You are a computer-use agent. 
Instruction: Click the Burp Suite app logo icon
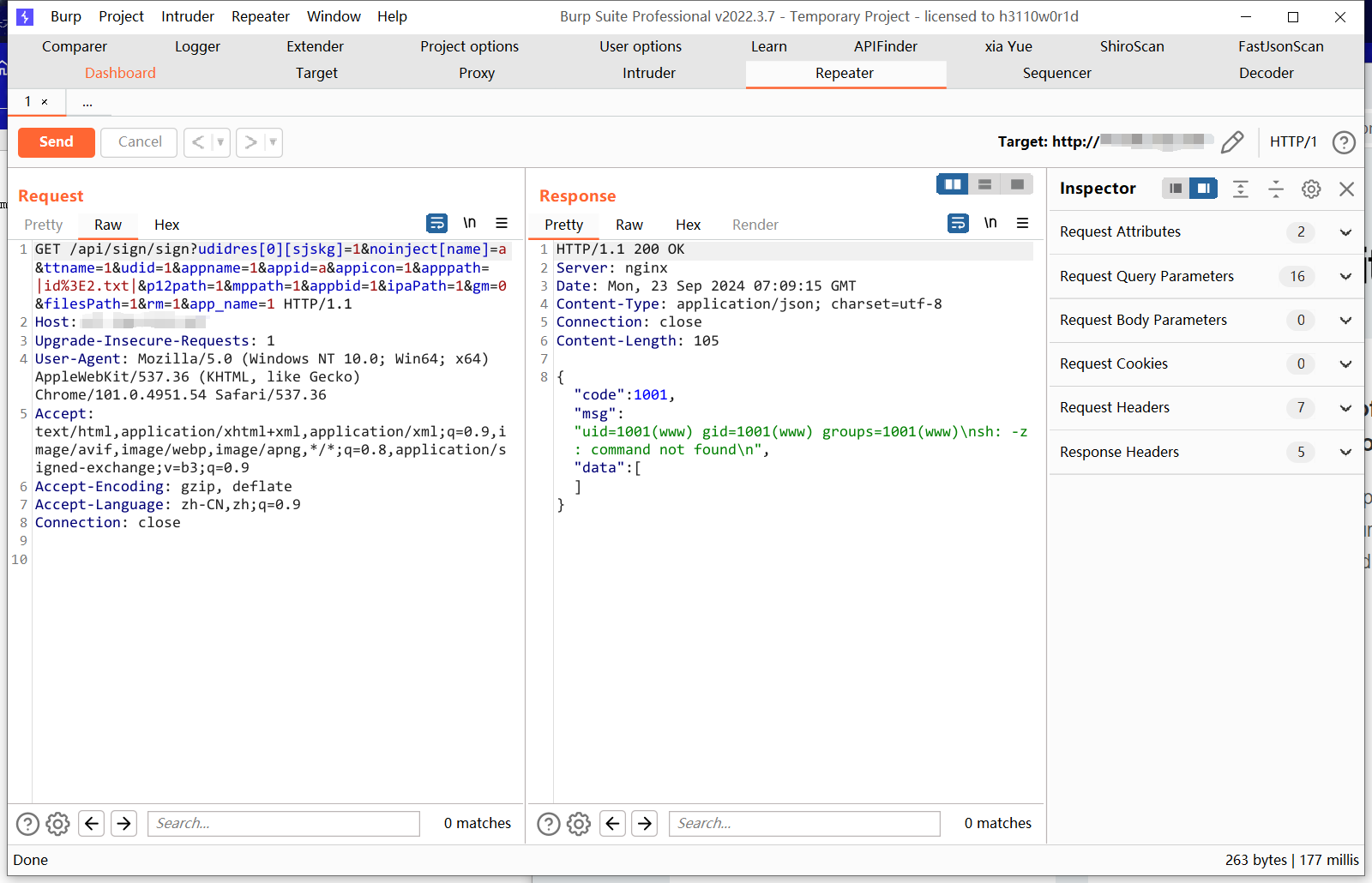(25, 16)
